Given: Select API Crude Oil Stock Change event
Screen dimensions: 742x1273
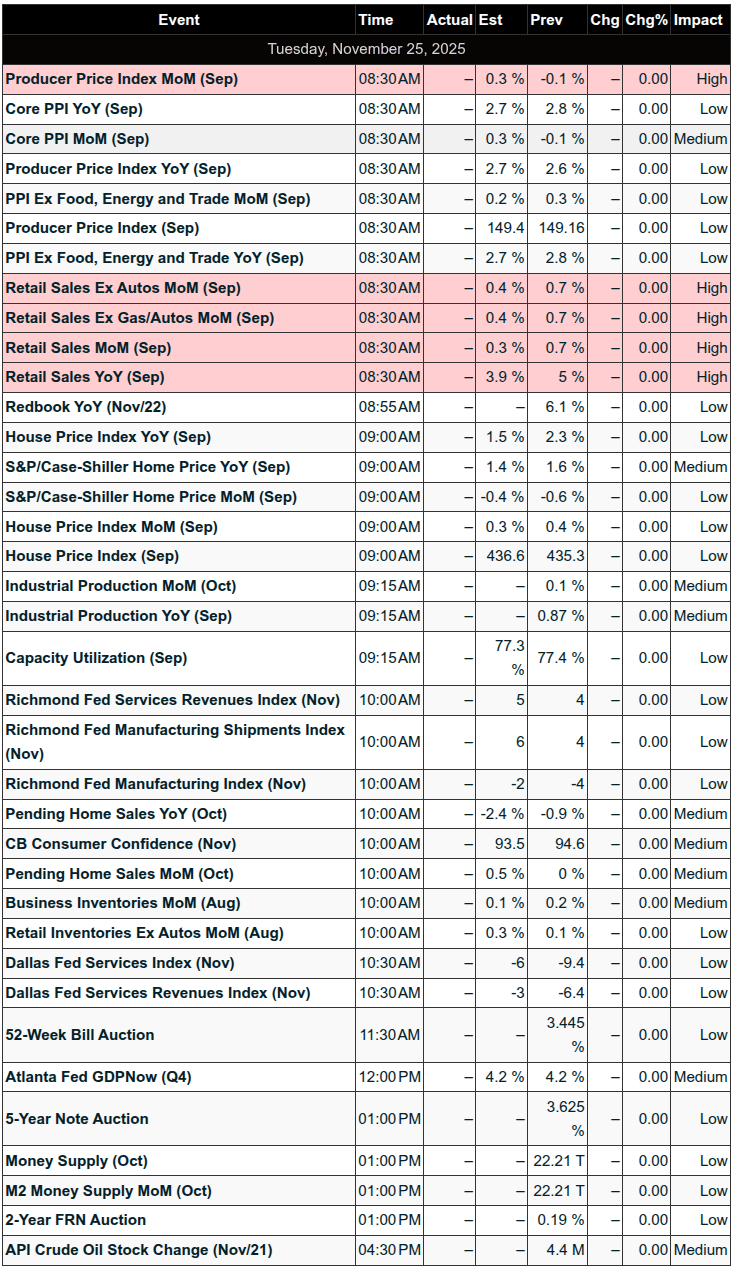Looking at the screenshot, I should tap(139, 1250).
